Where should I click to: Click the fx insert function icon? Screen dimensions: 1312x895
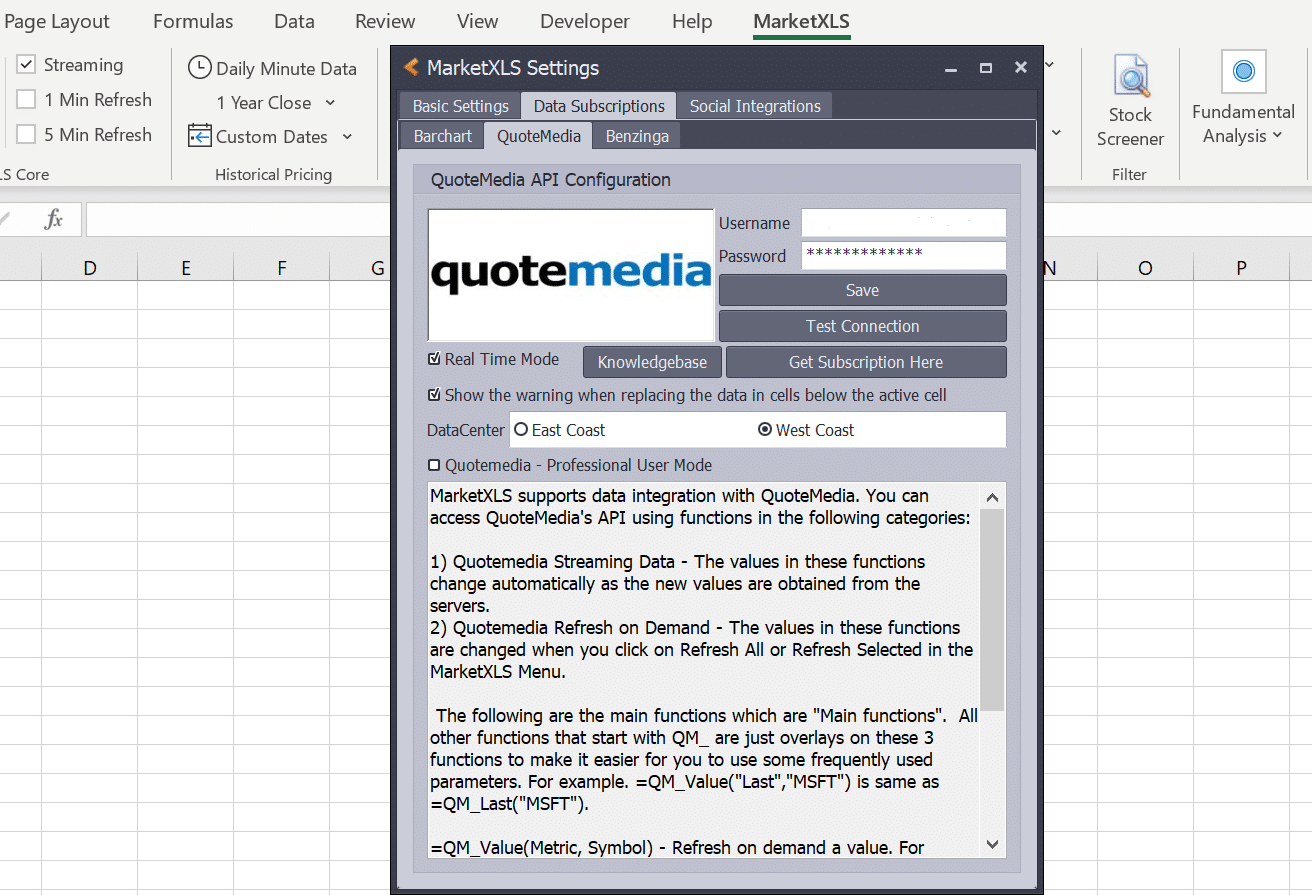coord(54,219)
